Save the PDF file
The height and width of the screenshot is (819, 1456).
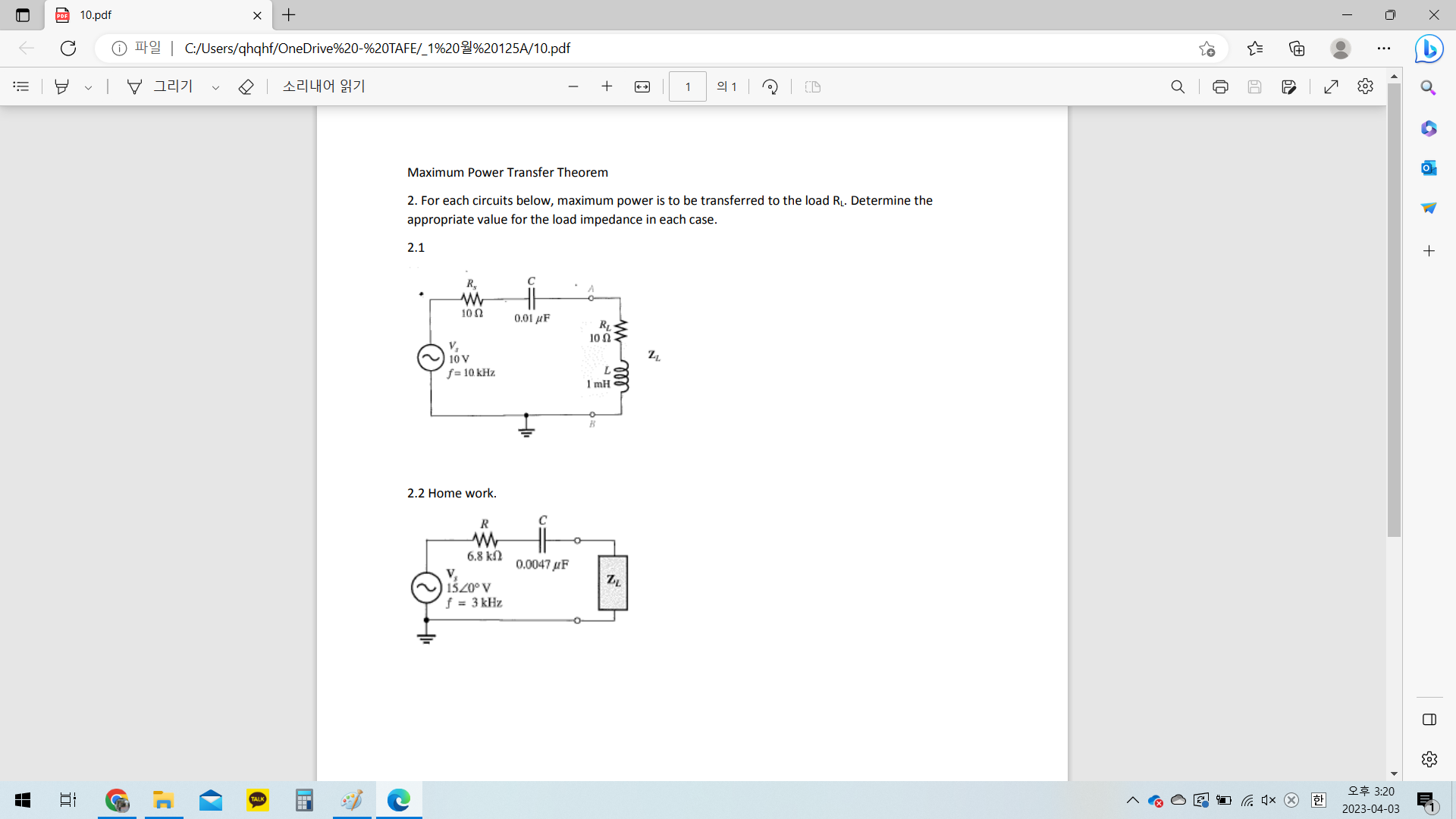click(x=1255, y=86)
